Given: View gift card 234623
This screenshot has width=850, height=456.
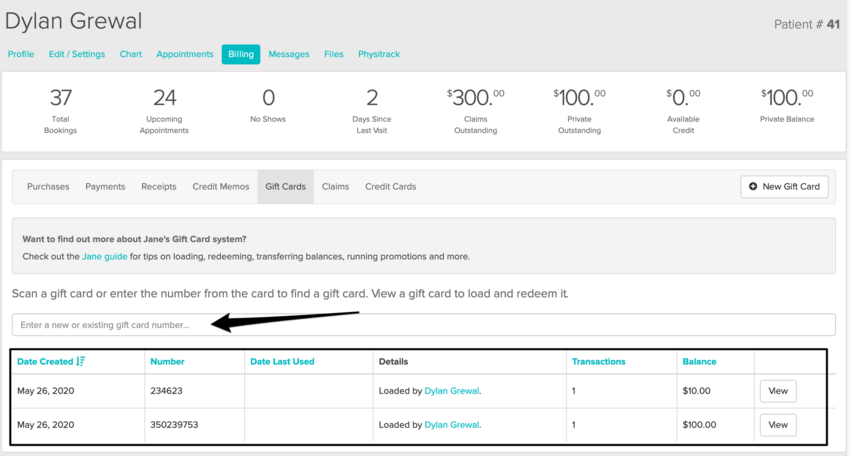Looking at the screenshot, I should tap(777, 391).
